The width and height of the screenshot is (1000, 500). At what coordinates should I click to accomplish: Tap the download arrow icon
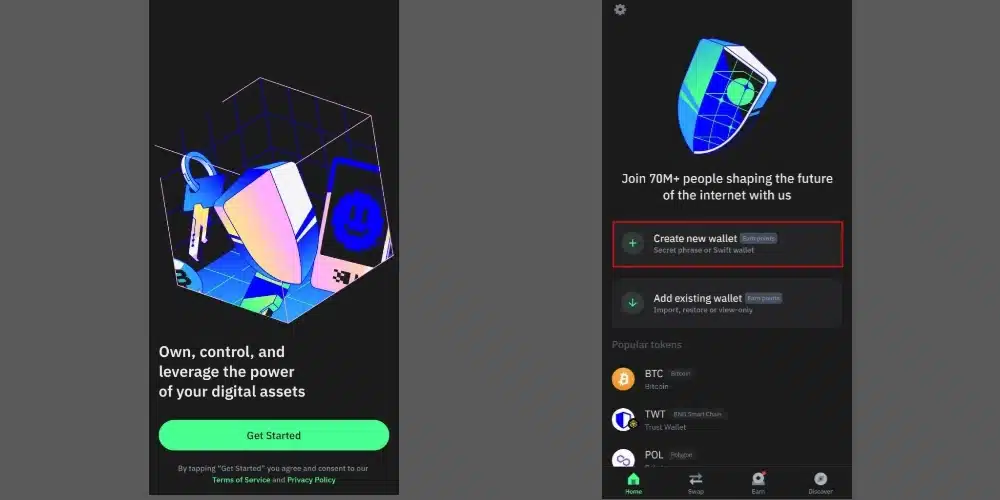tap(633, 303)
